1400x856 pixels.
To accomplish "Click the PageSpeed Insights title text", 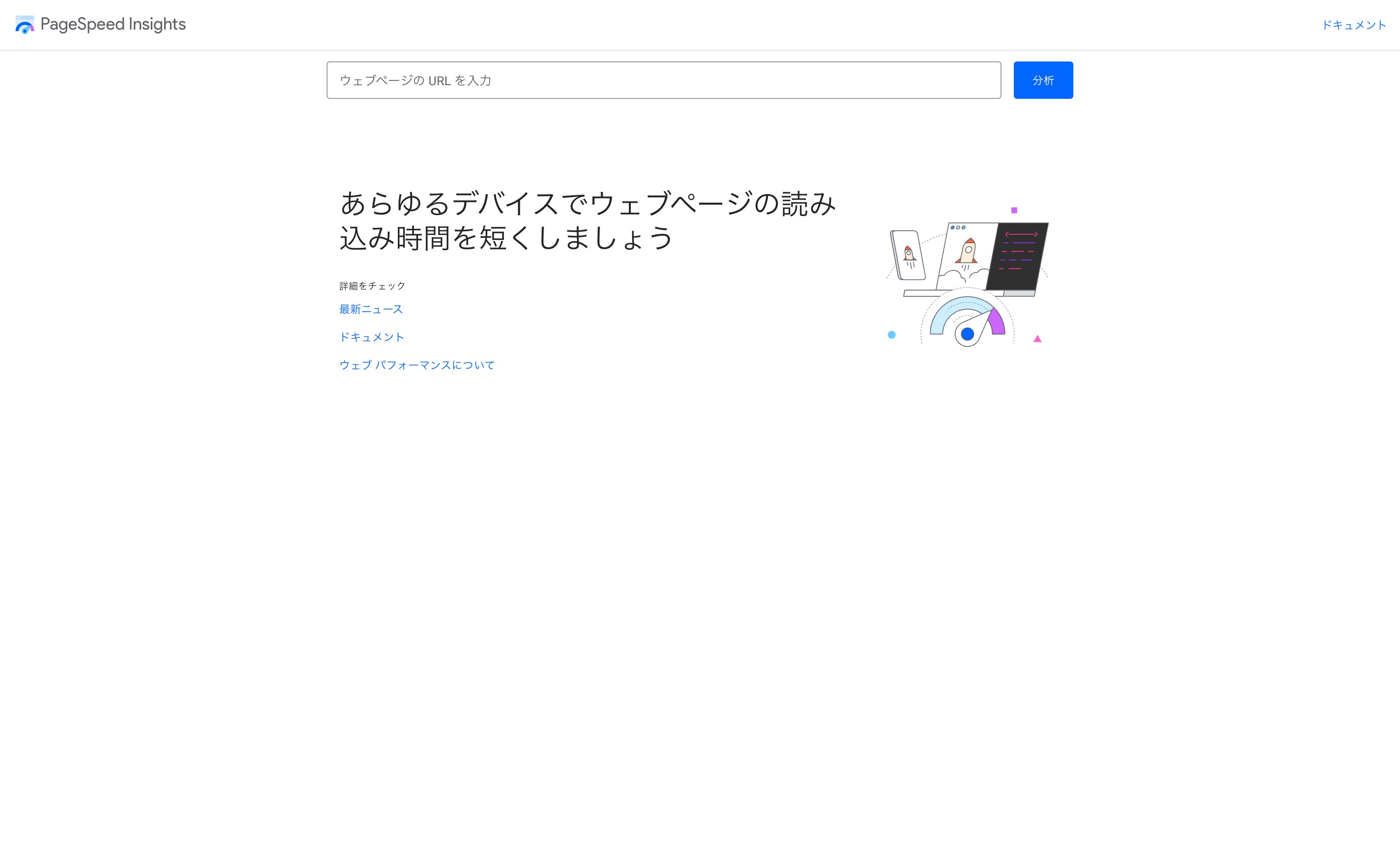I will point(113,25).
